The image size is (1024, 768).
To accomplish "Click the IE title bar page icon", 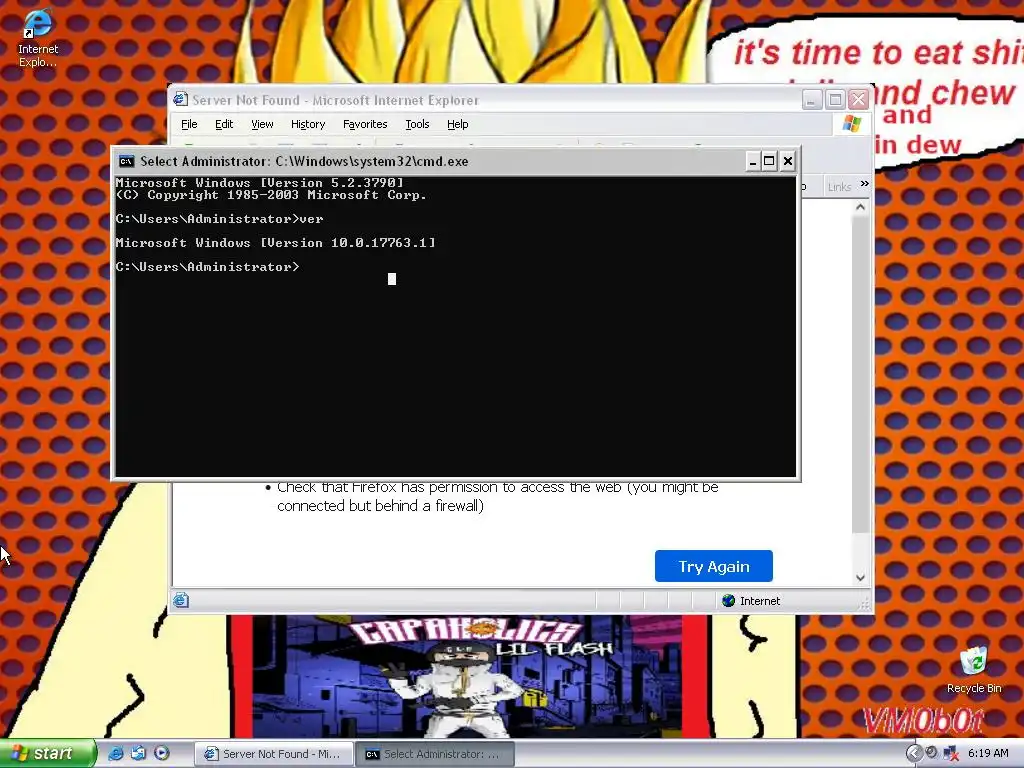I will (x=180, y=99).
